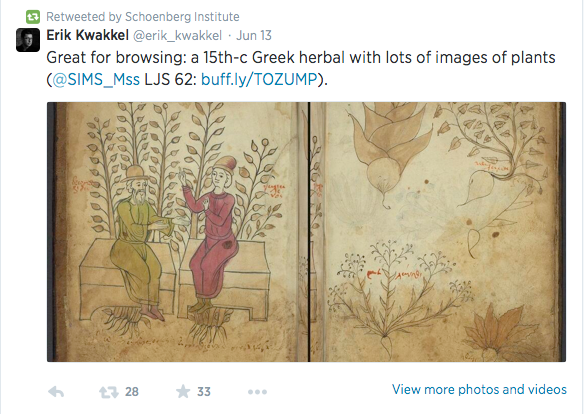Open the three-dot more options menu

[257, 392]
